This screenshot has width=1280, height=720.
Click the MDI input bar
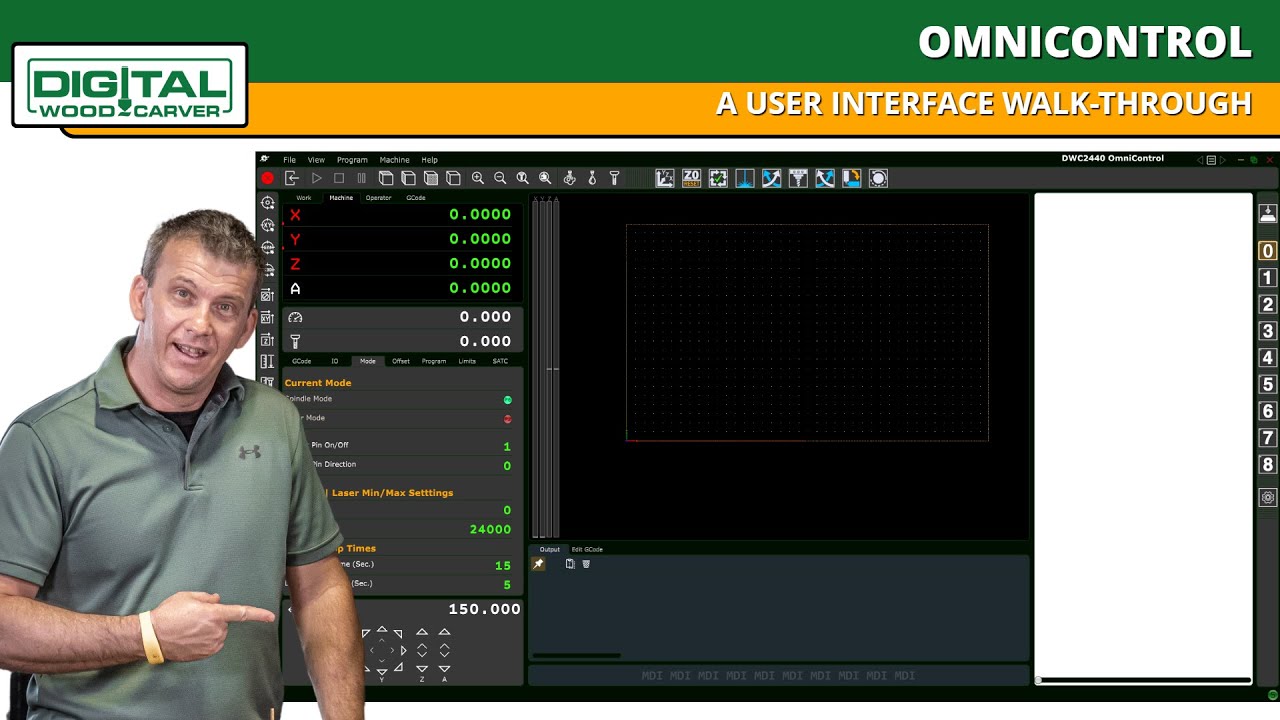778,676
